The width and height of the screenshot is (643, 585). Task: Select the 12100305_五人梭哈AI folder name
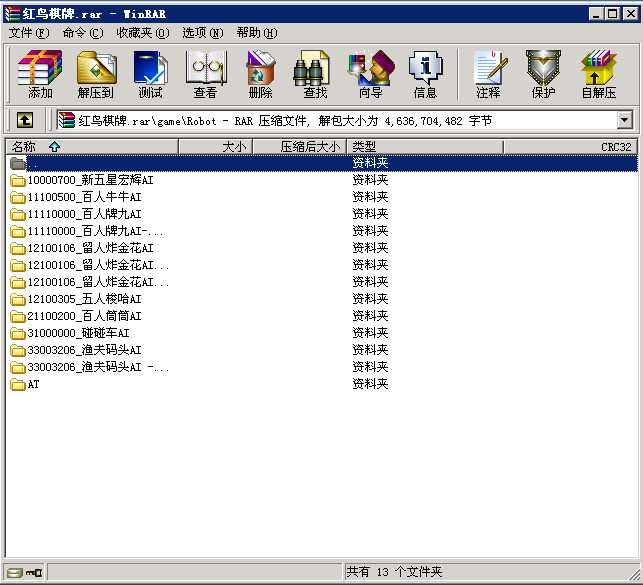(84, 300)
